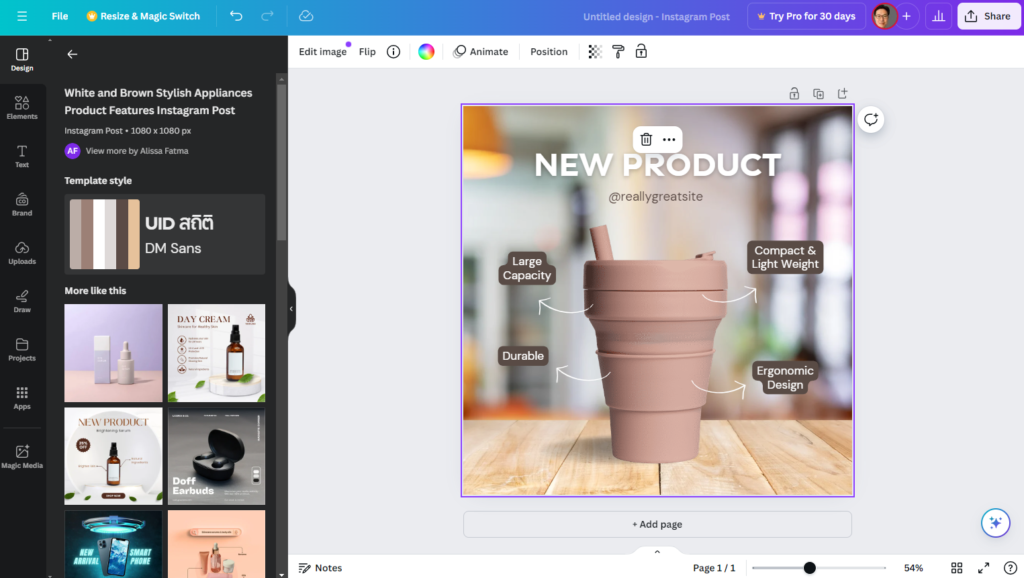Image resolution: width=1024 pixels, height=578 pixels.
Task: Click the Undo arrow
Action: click(236, 16)
